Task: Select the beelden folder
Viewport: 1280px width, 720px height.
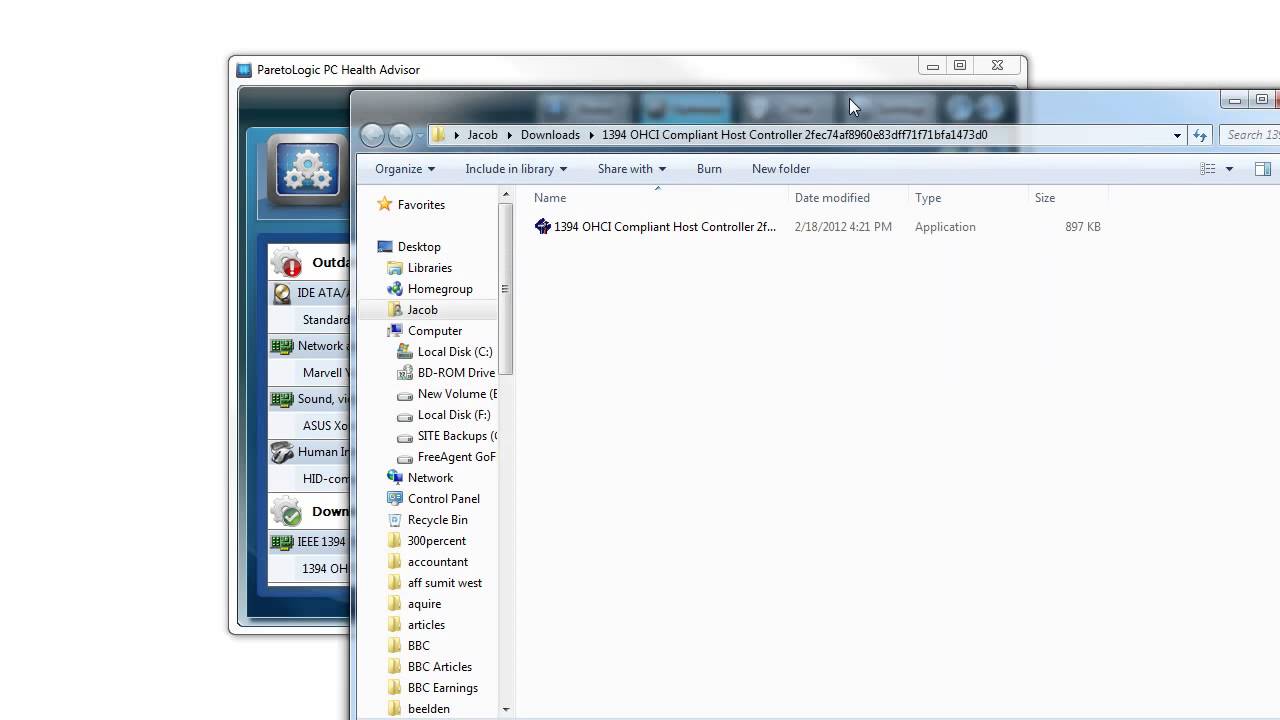Action: coord(429,709)
